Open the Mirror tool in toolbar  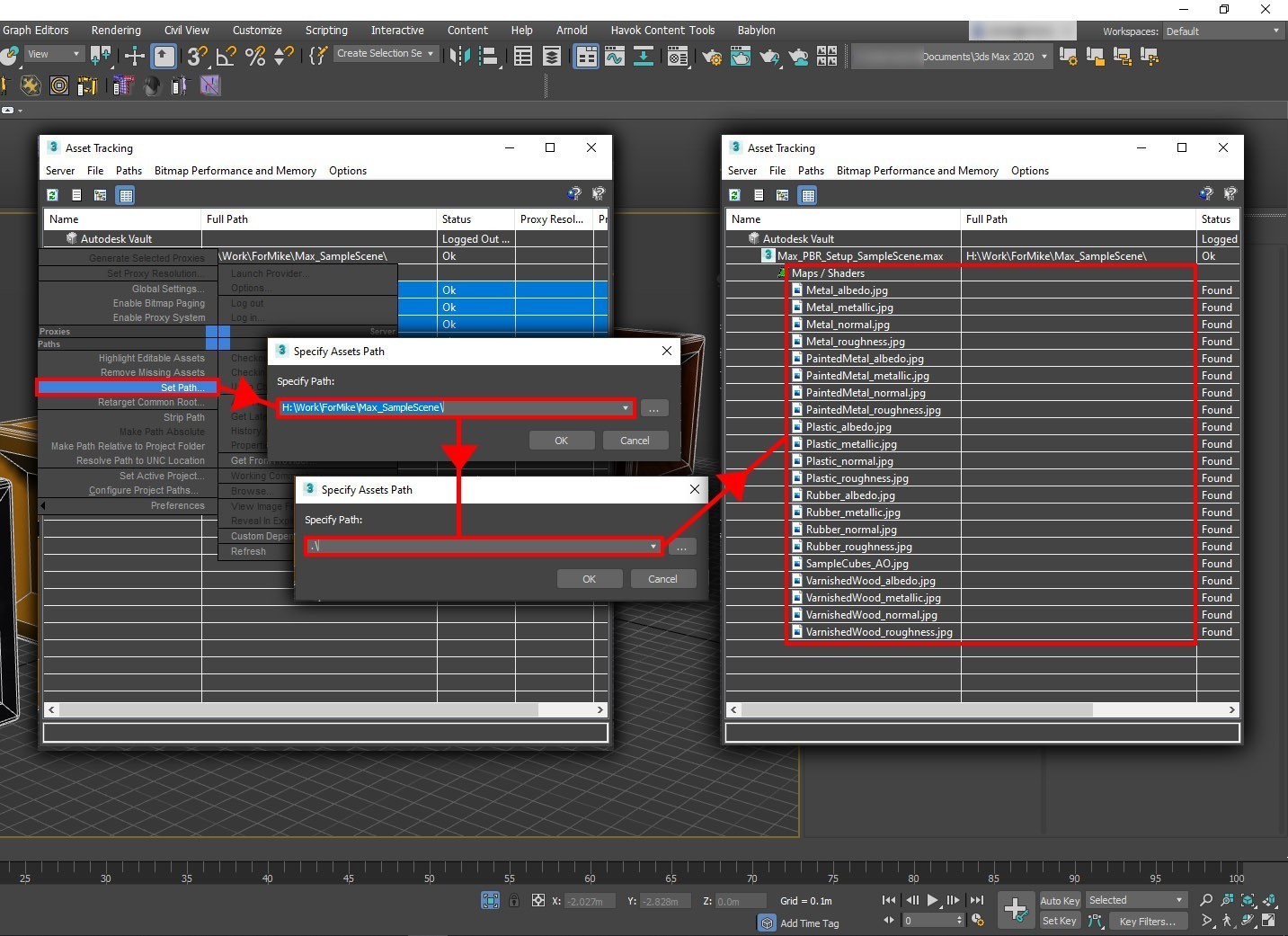pyautogui.click(x=459, y=57)
